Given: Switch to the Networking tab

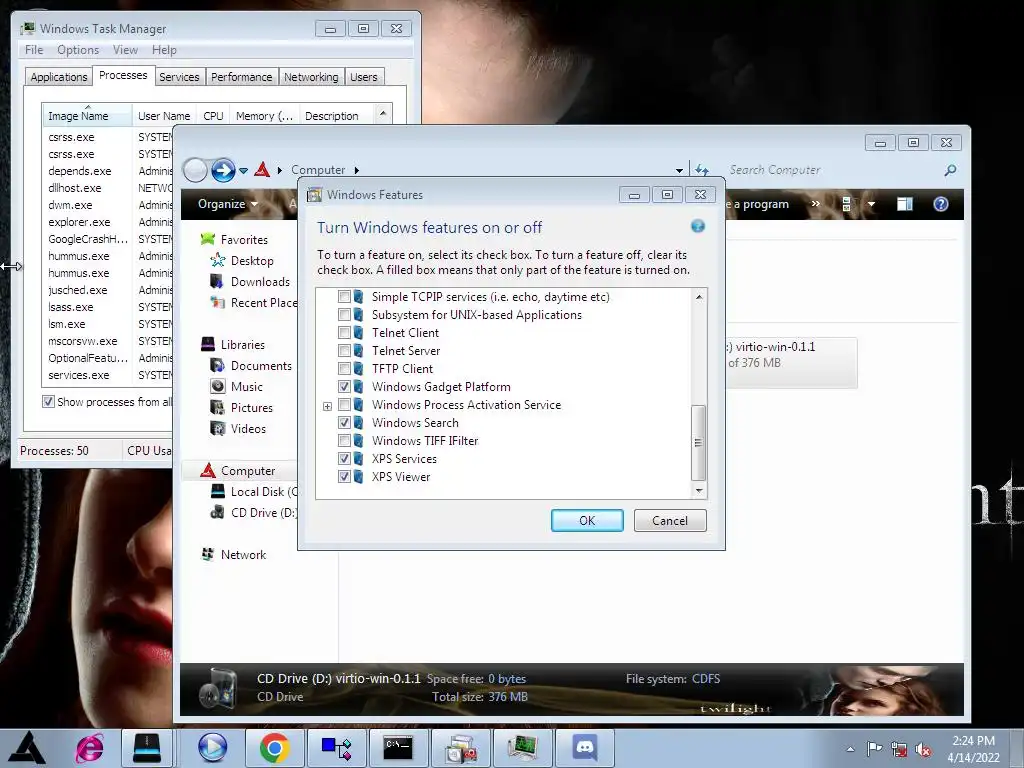Looking at the screenshot, I should pos(311,77).
